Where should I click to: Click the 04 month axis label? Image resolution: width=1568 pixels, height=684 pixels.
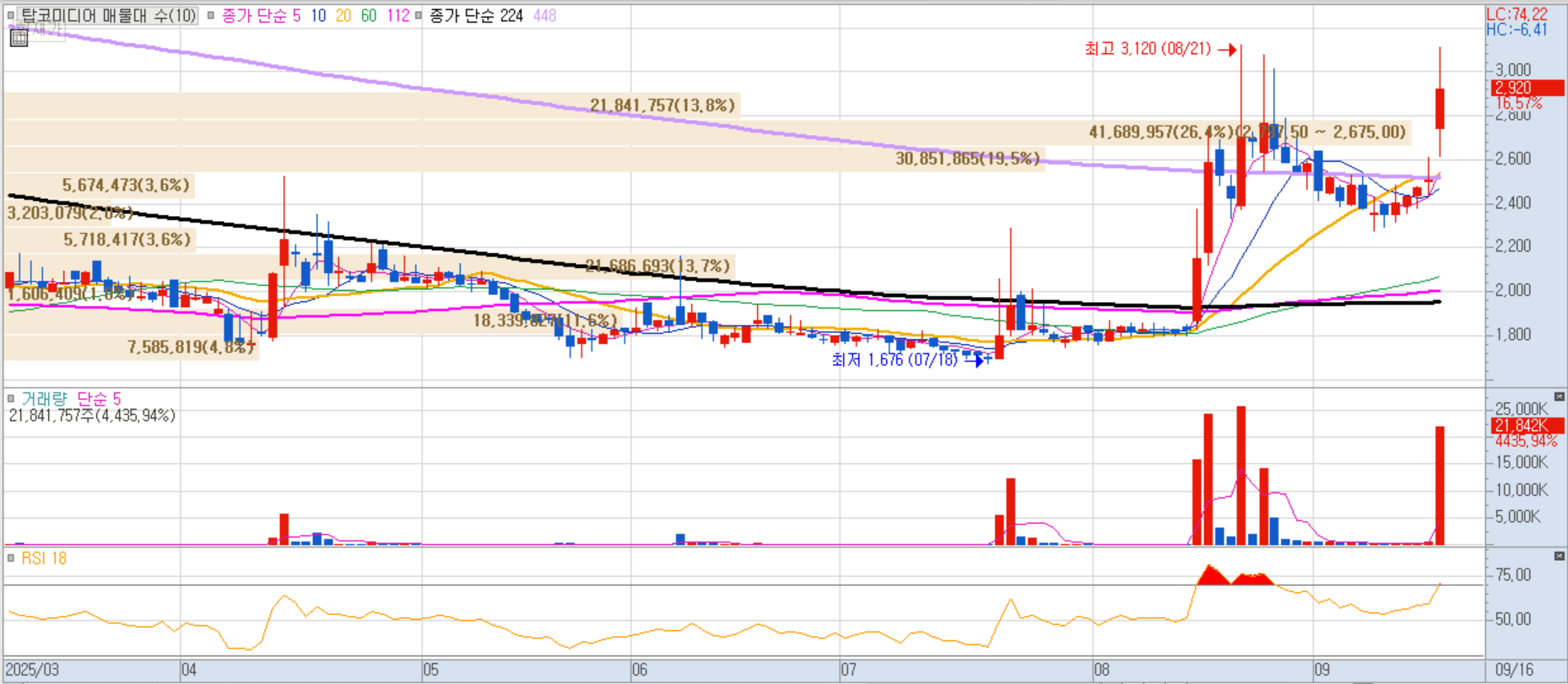pos(189,670)
